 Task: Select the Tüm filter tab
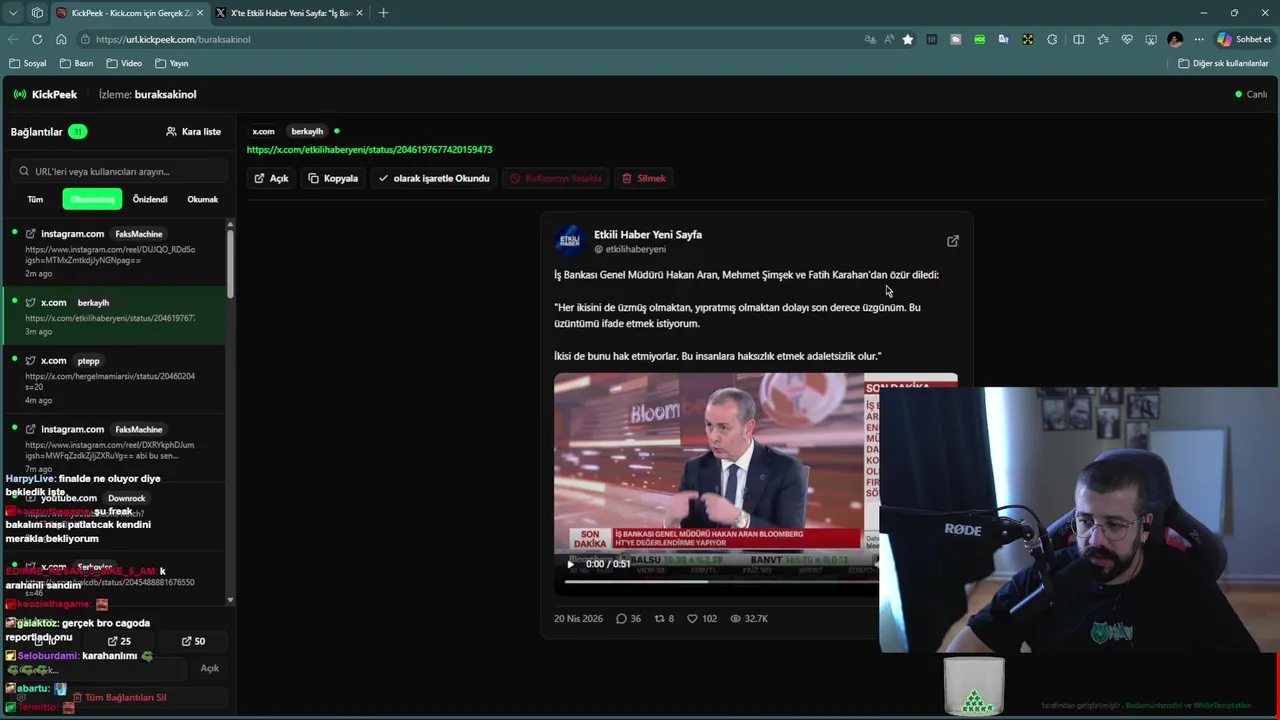pyautogui.click(x=35, y=199)
